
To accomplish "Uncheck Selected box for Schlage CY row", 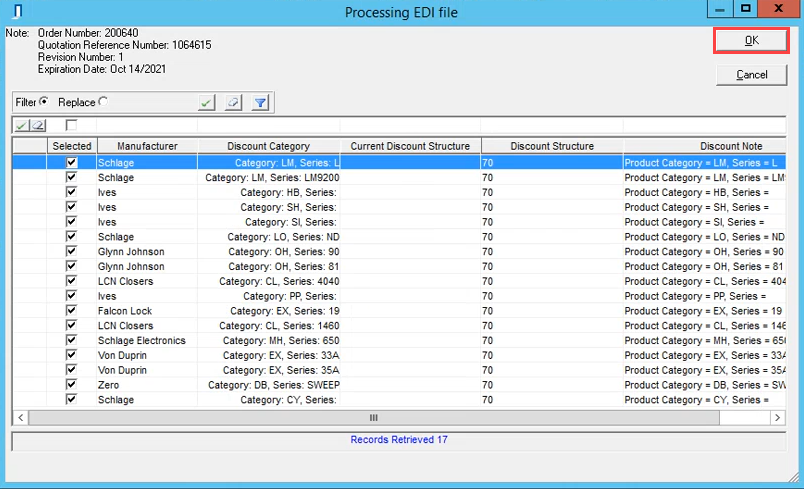I will point(71,400).
